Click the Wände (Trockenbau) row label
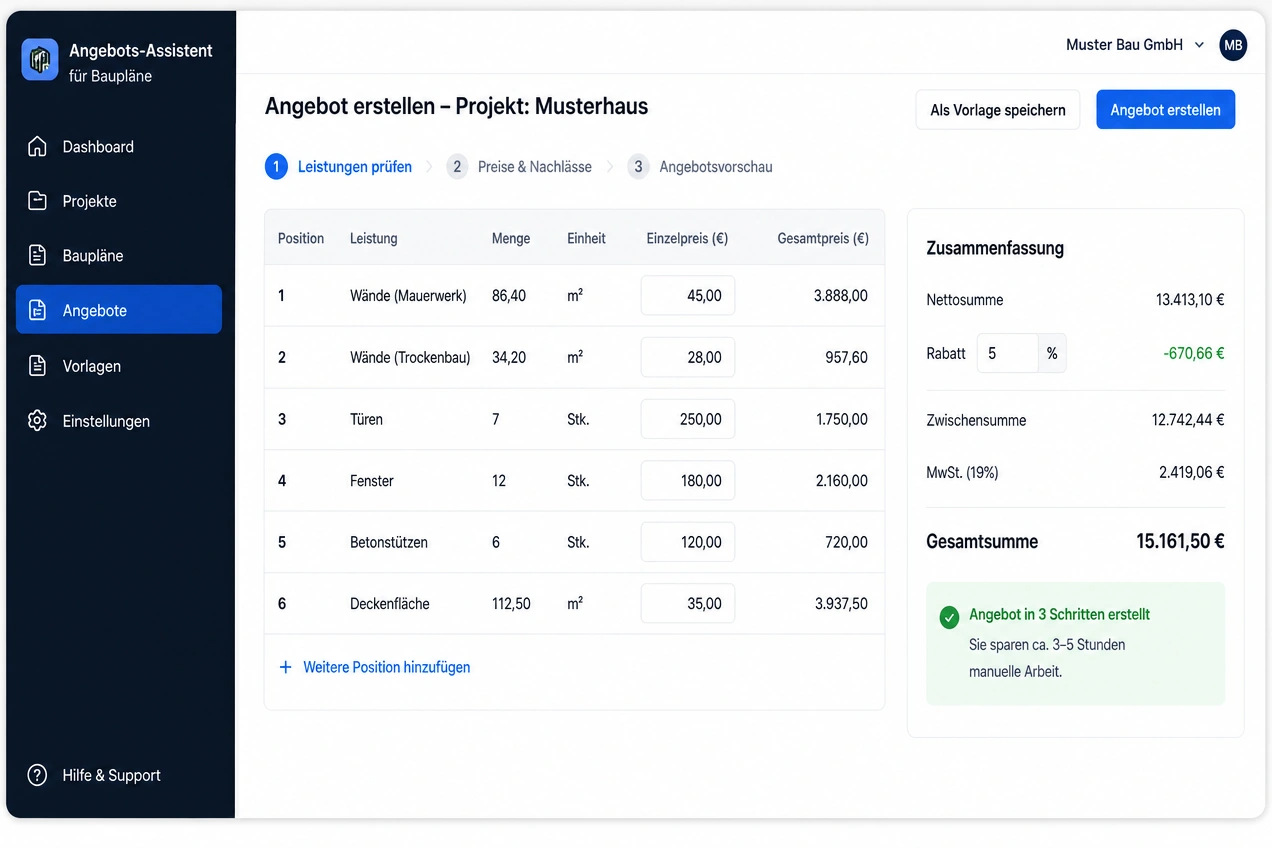 click(410, 357)
